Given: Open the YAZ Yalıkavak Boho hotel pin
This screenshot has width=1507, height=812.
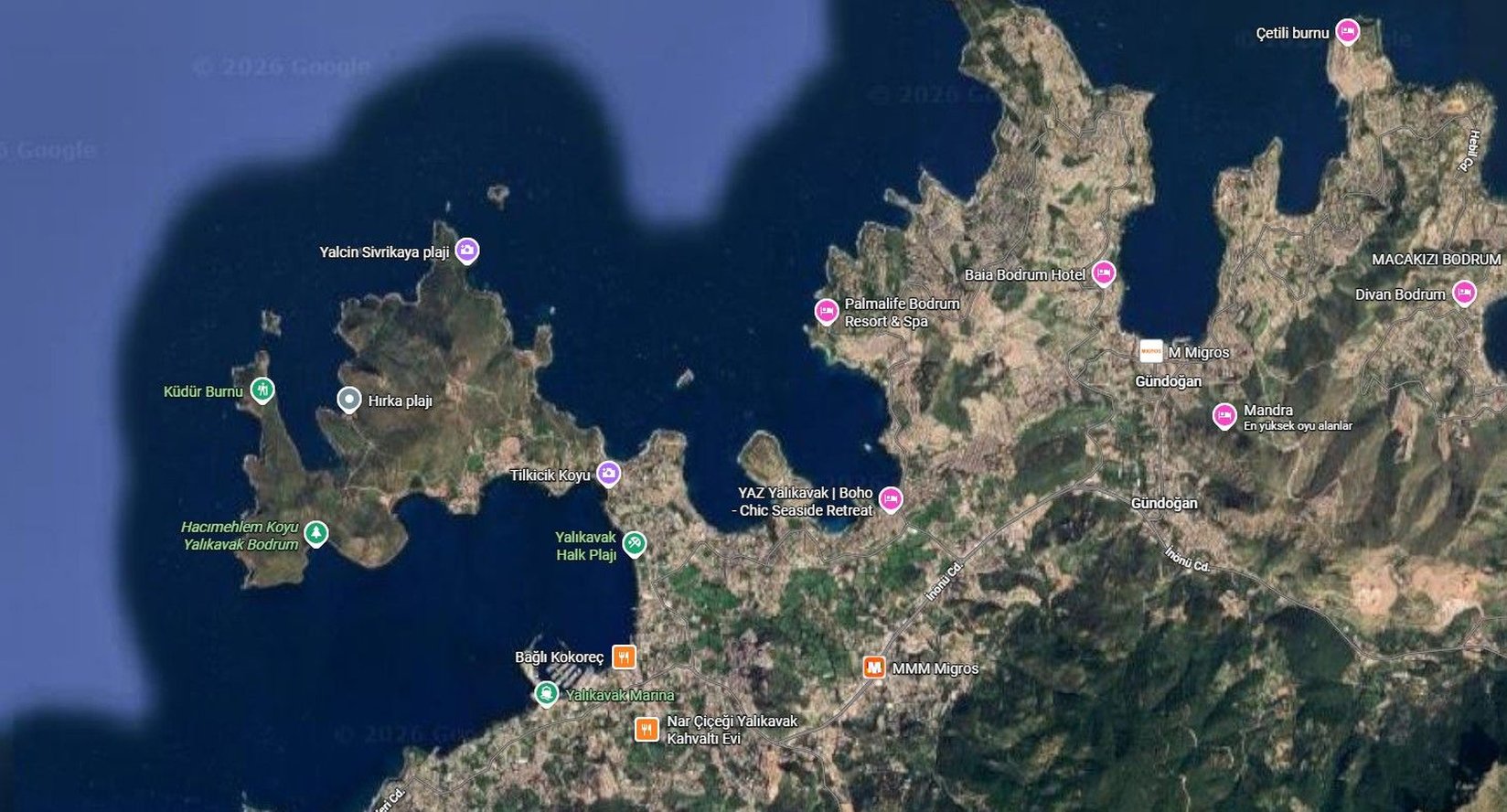Looking at the screenshot, I should (x=890, y=500).
